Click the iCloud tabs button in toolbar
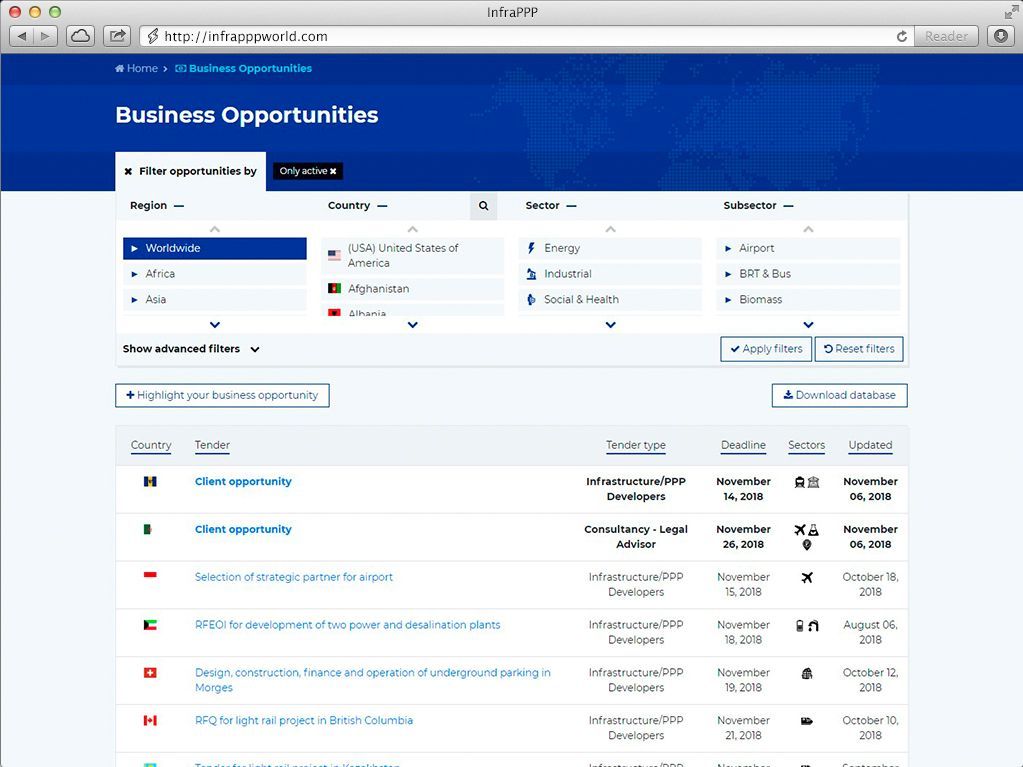Viewport: 1023px width, 767px height. (x=80, y=36)
